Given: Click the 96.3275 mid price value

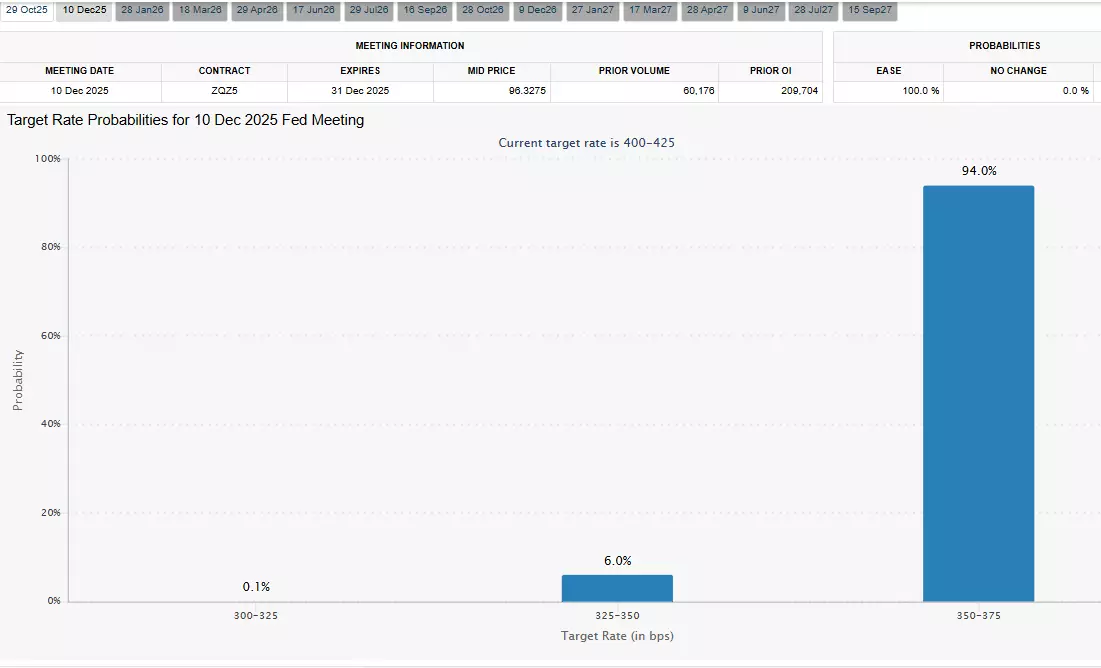Looking at the screenshot, I should pyautogui.click(x=527, y=91).
